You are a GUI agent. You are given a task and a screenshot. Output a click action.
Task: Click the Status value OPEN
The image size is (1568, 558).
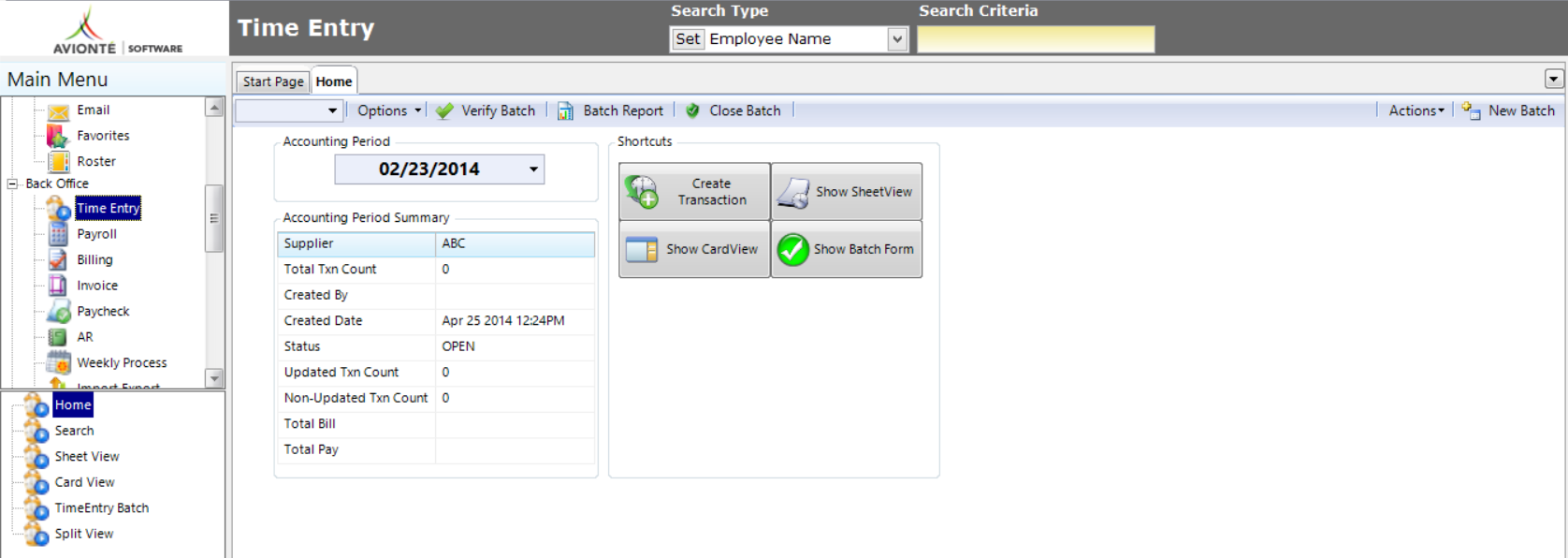pos(458,346)
